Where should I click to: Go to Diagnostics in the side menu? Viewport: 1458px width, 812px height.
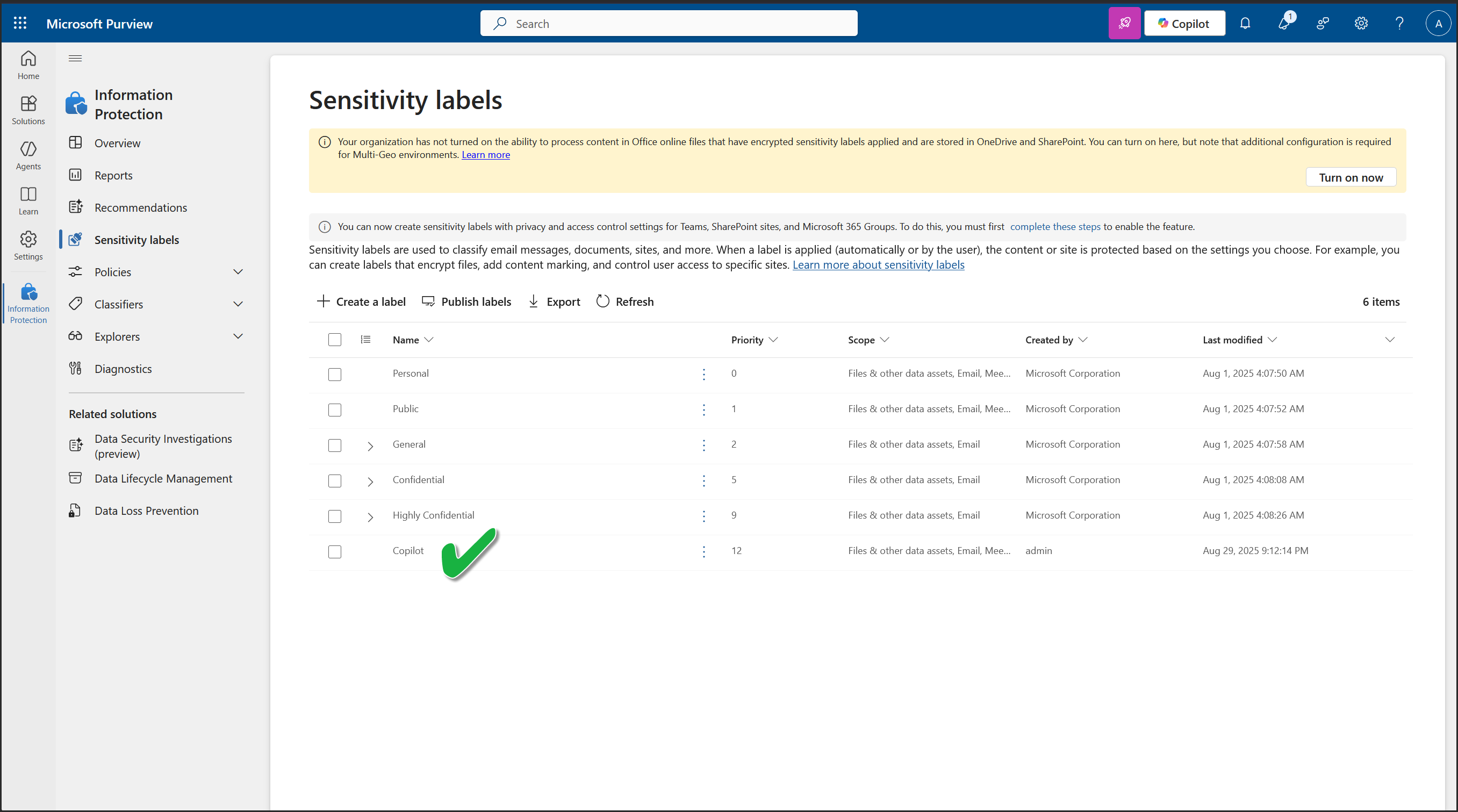[123, 369]
